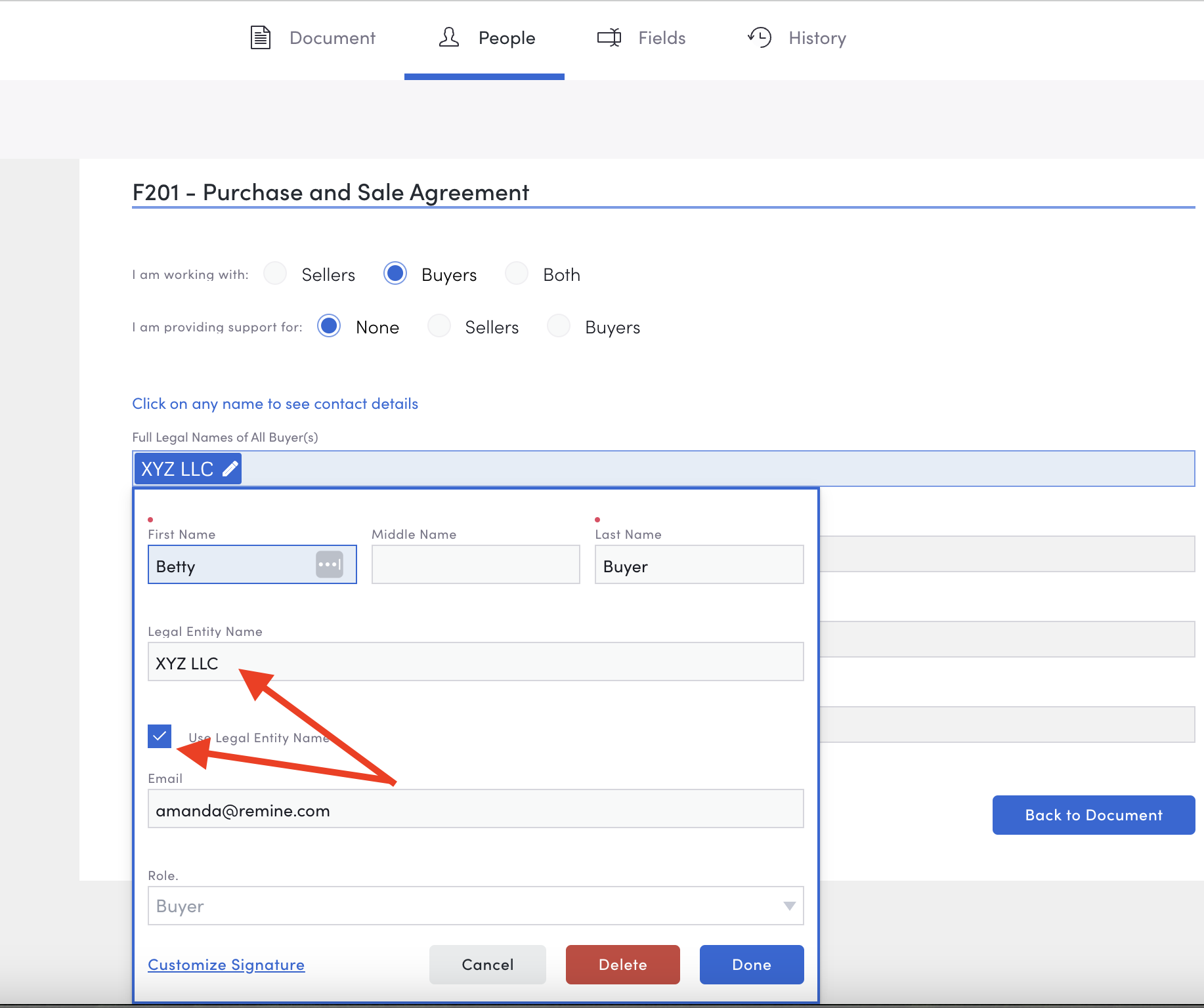Uncheck Use Legal Entity Name checkbox

(160, 736)
